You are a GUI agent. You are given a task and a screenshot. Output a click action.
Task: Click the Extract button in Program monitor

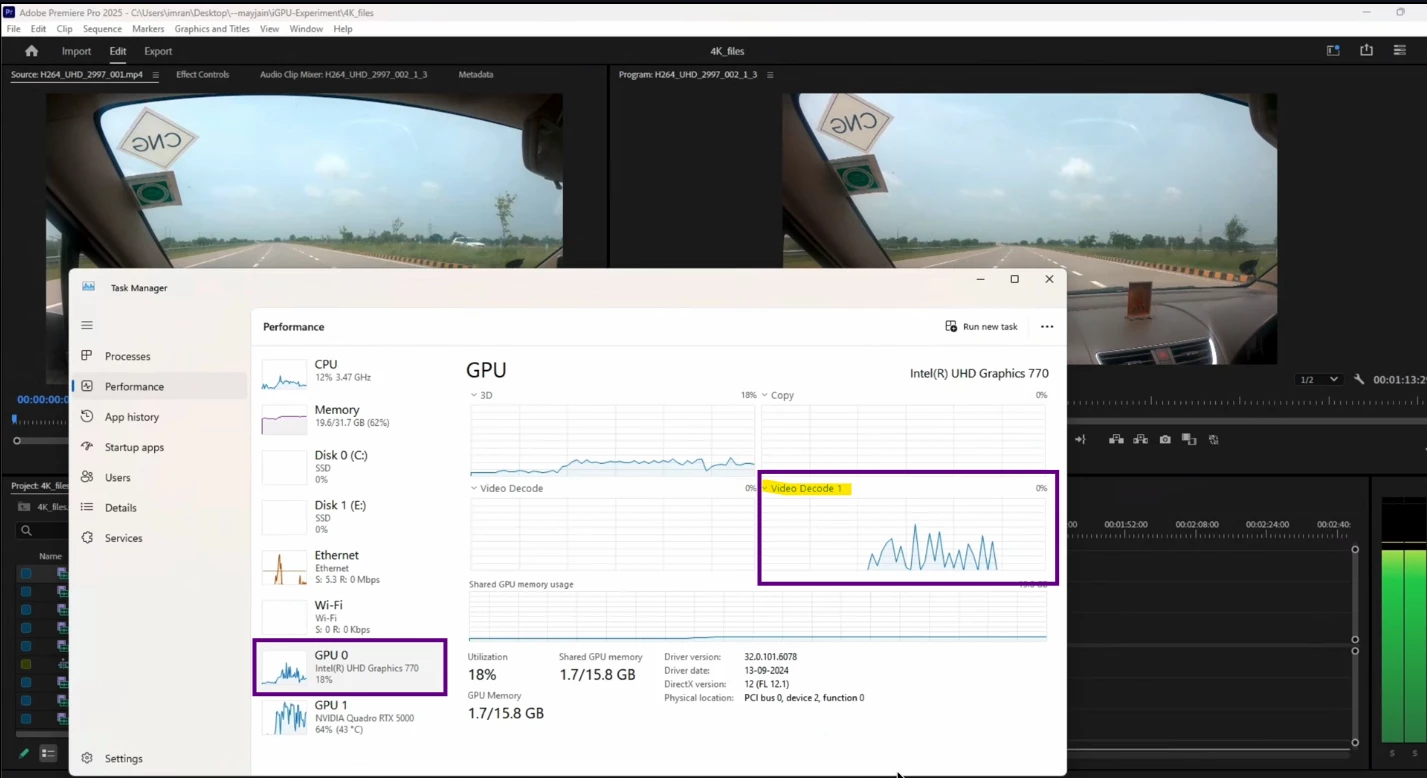[x=1140, y=440]
